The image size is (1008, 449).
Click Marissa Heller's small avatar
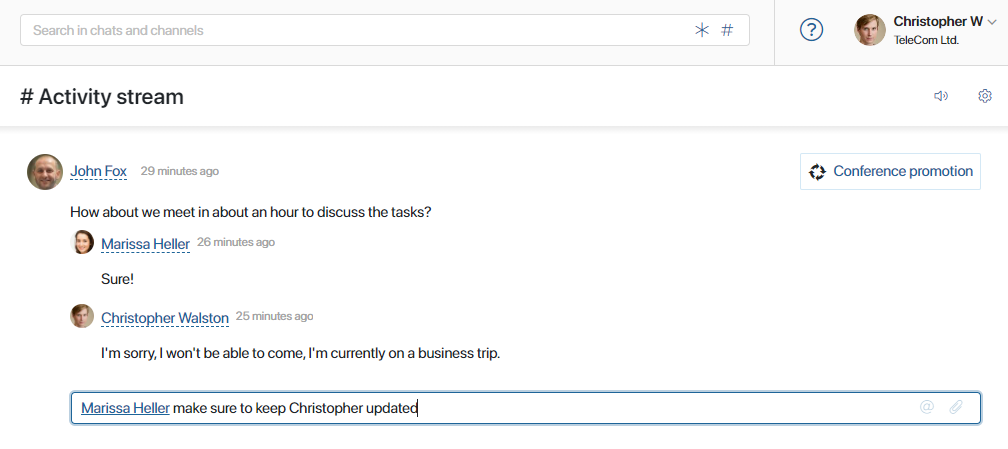pyautogui.click(x=82, y=242)
